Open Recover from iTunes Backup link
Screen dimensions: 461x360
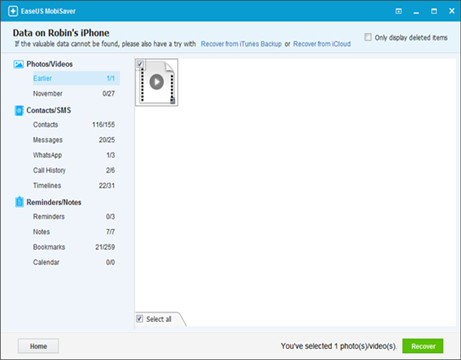(241, 44)
